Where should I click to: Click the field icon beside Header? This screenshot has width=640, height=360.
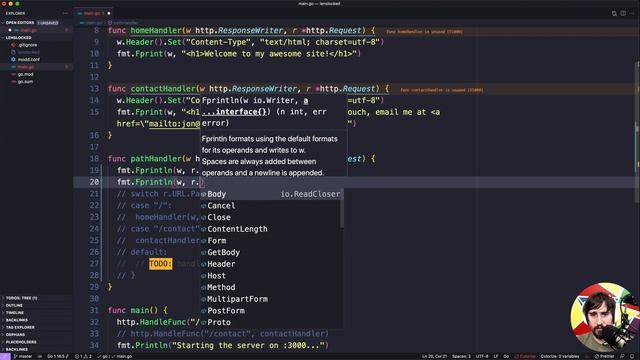[204, 264]
